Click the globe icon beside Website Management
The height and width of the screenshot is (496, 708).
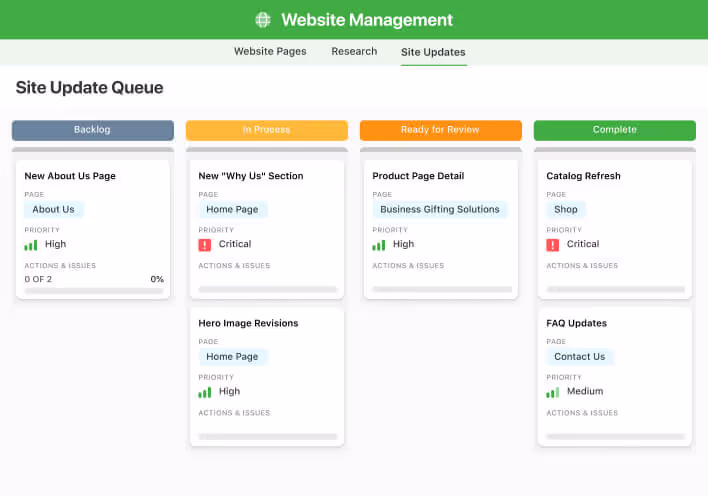coord(263,20)
